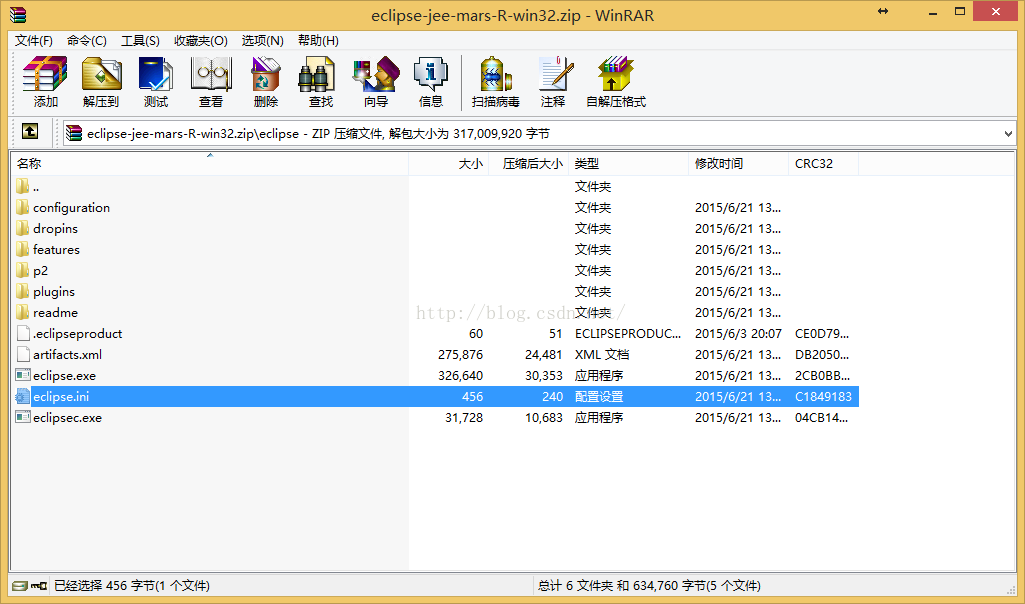Open the 帮助(H) menu
The width and height of the screenshot is (1025, 604).
point(318,41)
